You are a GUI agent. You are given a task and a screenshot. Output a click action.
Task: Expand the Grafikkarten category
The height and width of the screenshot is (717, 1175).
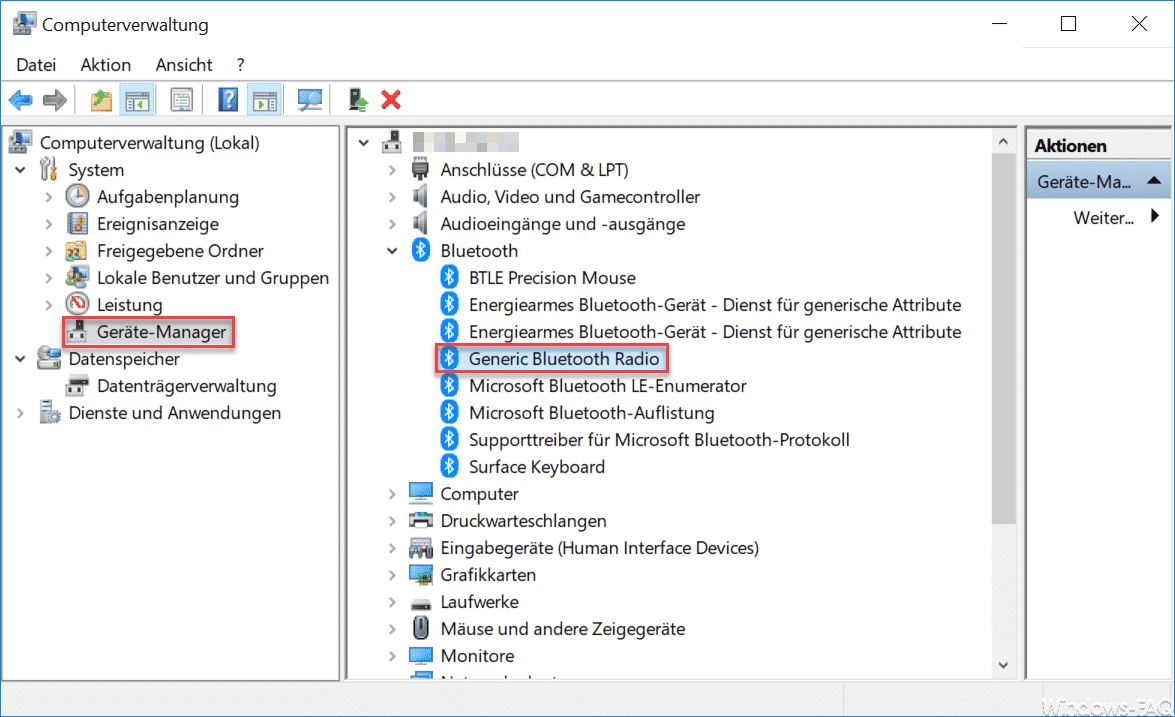pyautogui.click(x=392, y=575)
